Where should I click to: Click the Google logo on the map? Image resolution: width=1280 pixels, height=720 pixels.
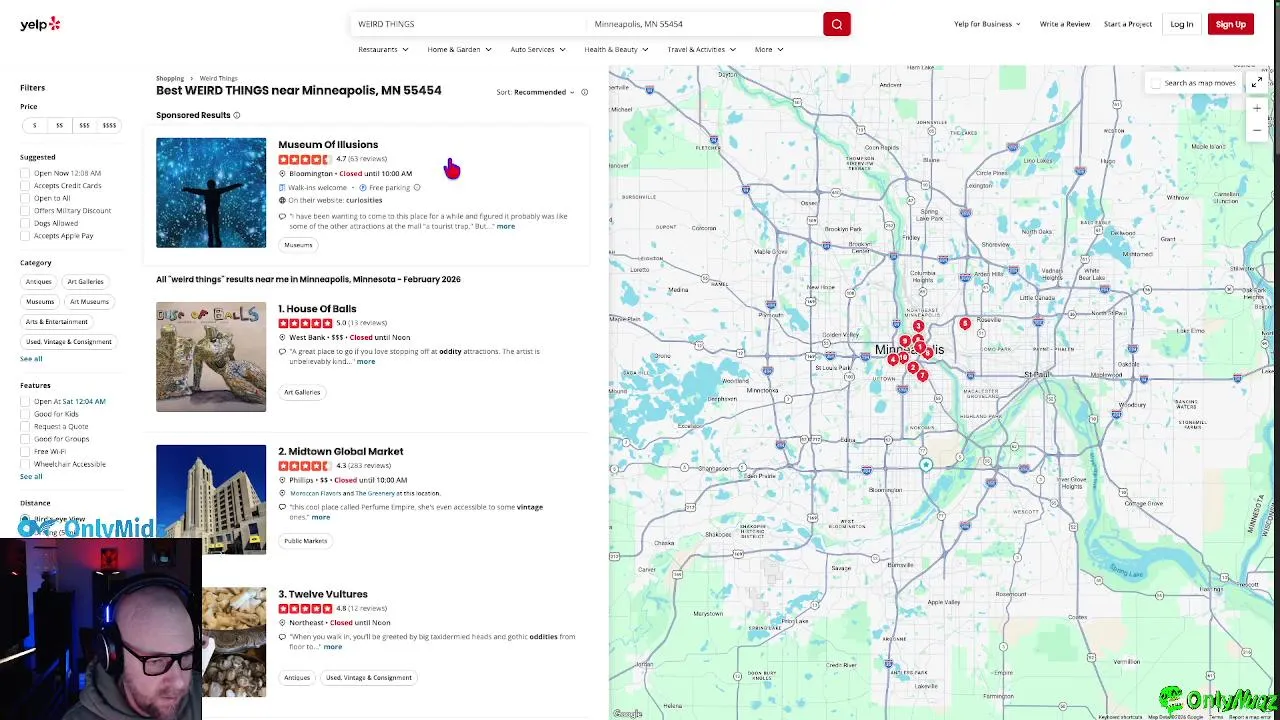(627, 713)
